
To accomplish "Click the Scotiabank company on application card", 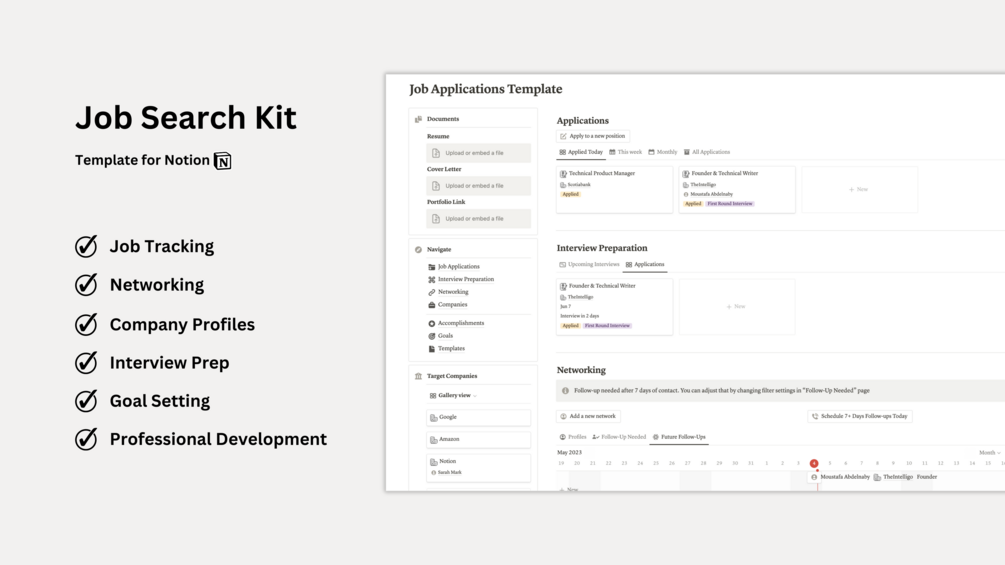I will [576, 184].
